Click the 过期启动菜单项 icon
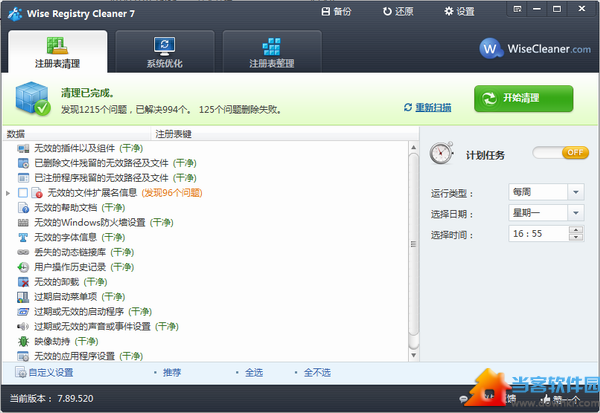This screenshot has width=600, height=413. coord(23,297)
